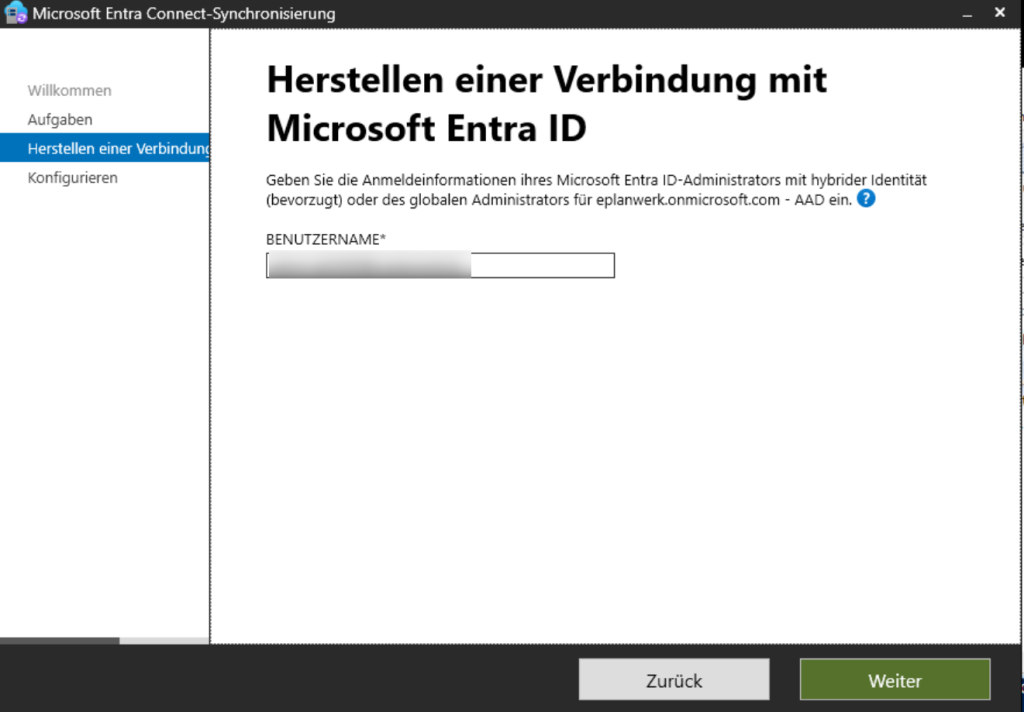Click the Entra Connect app icon in title bar

coord(15,13)
